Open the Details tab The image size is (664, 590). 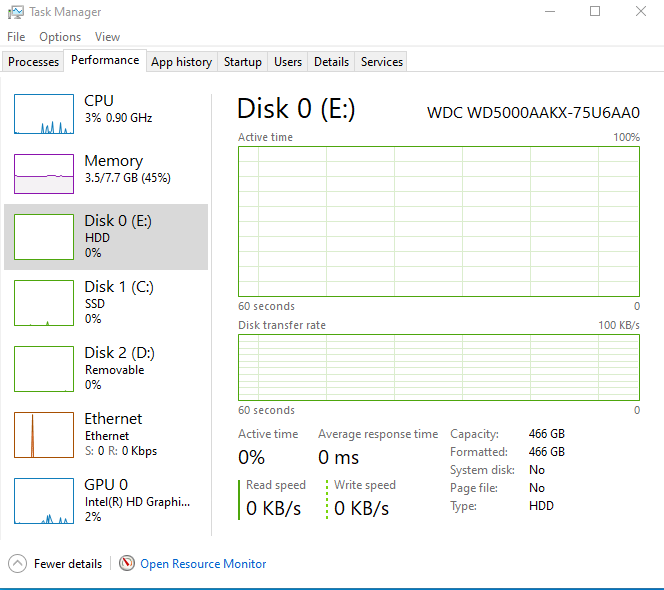(331, 62)
